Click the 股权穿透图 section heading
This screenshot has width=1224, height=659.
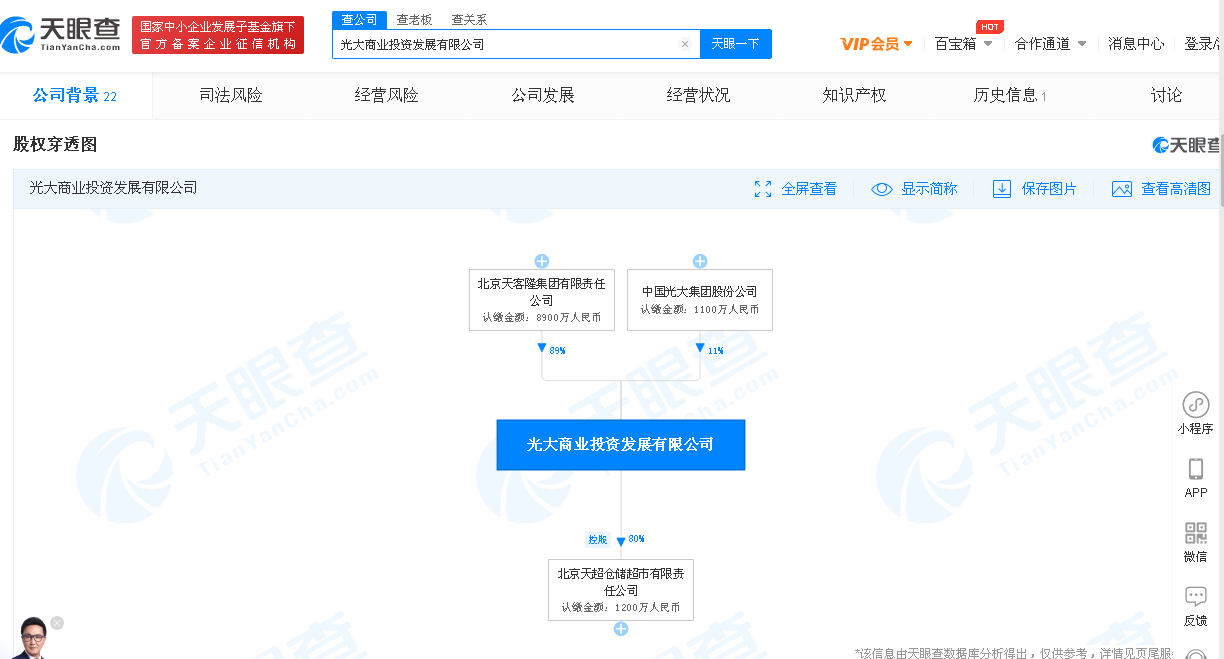click(55, 145)
